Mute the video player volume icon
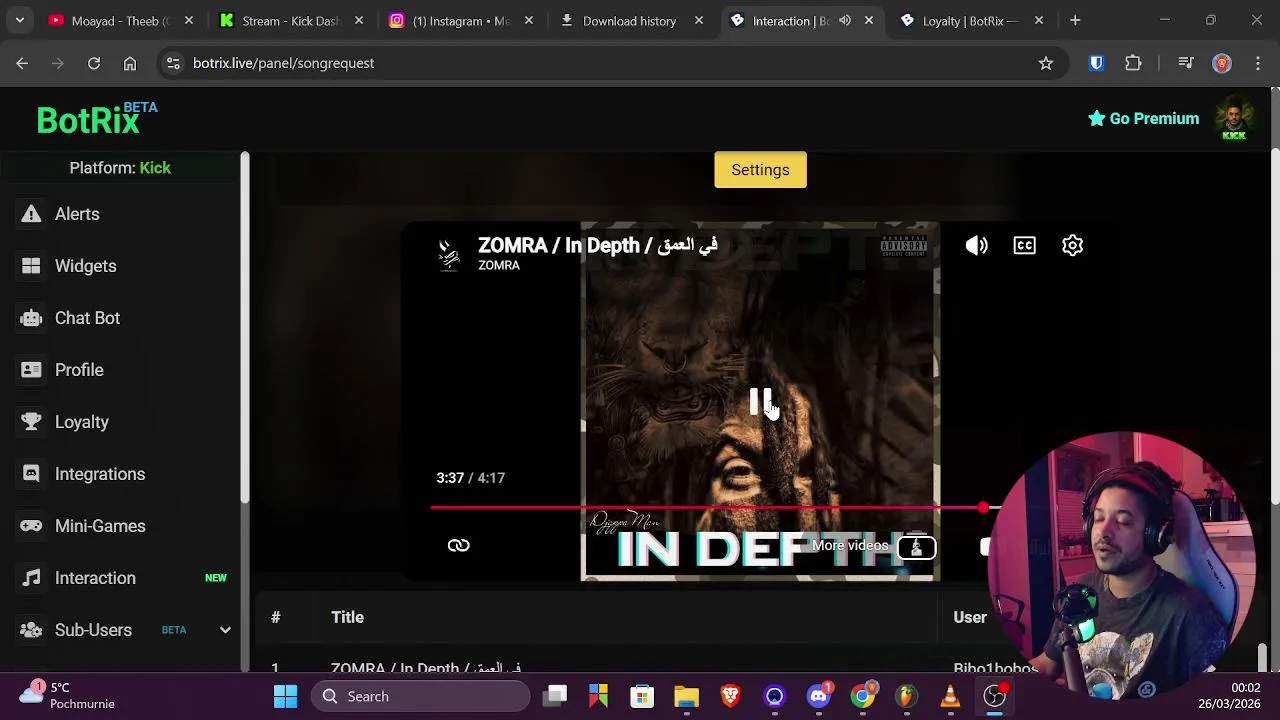This screenshot has height=720, width=1280. point(976,246)
